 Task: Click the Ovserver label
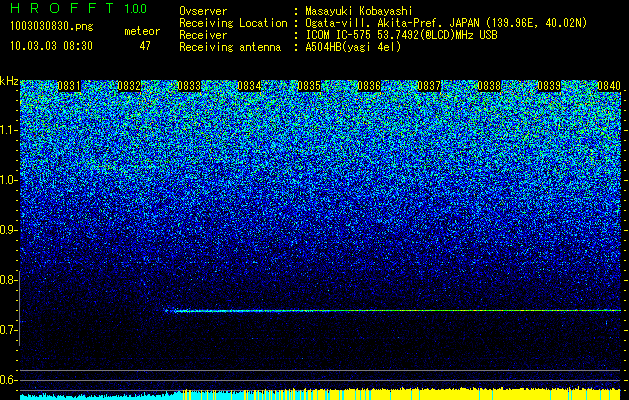203,11
